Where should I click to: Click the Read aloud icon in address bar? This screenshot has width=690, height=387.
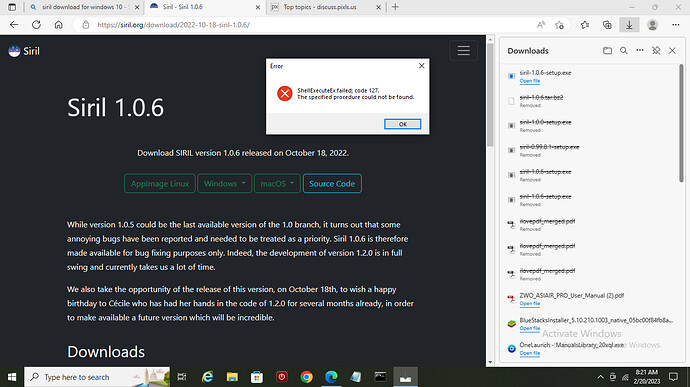(541, 25)
